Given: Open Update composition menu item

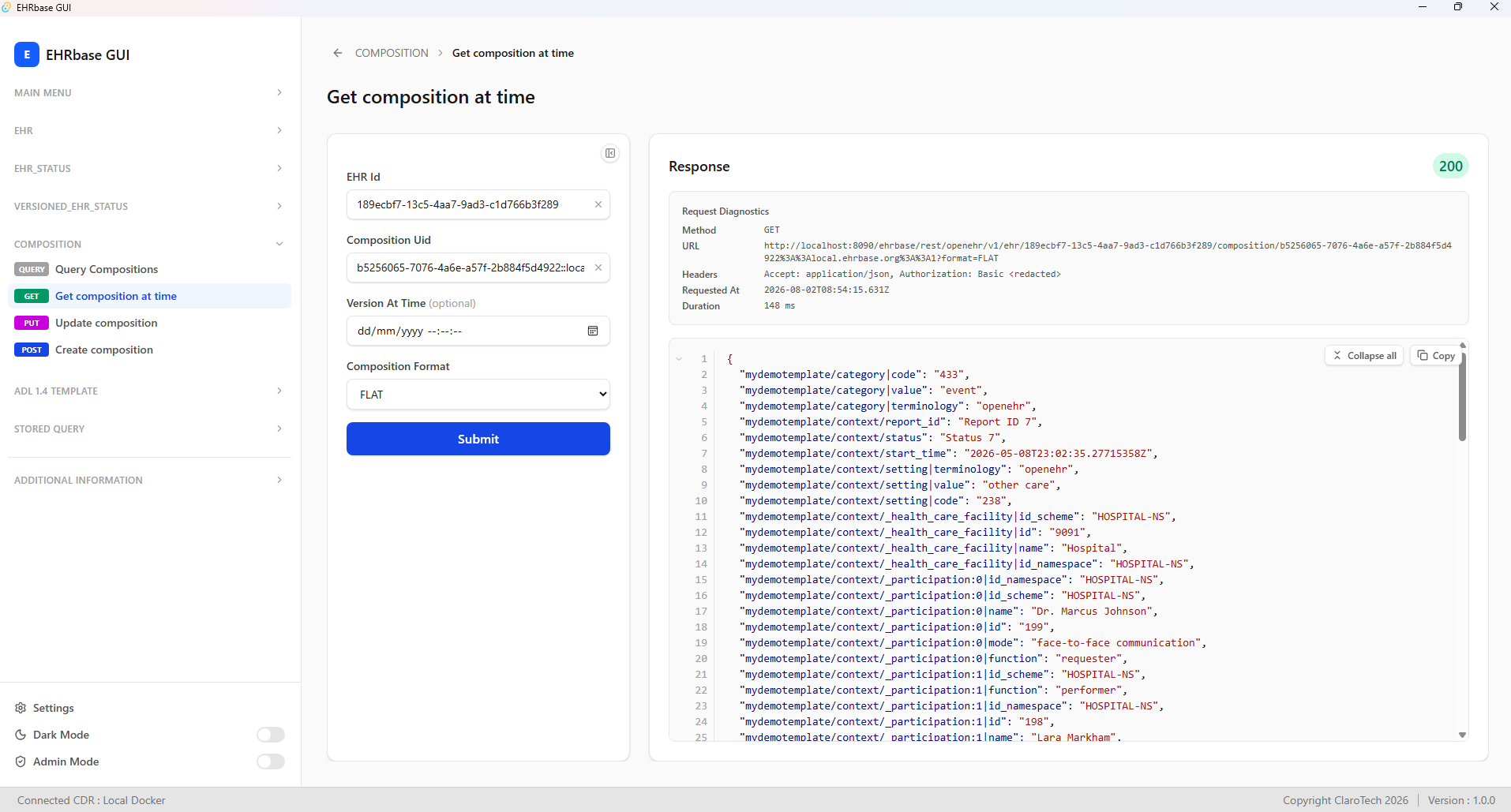Looking at the screenshot, I should tap(149, 323).
